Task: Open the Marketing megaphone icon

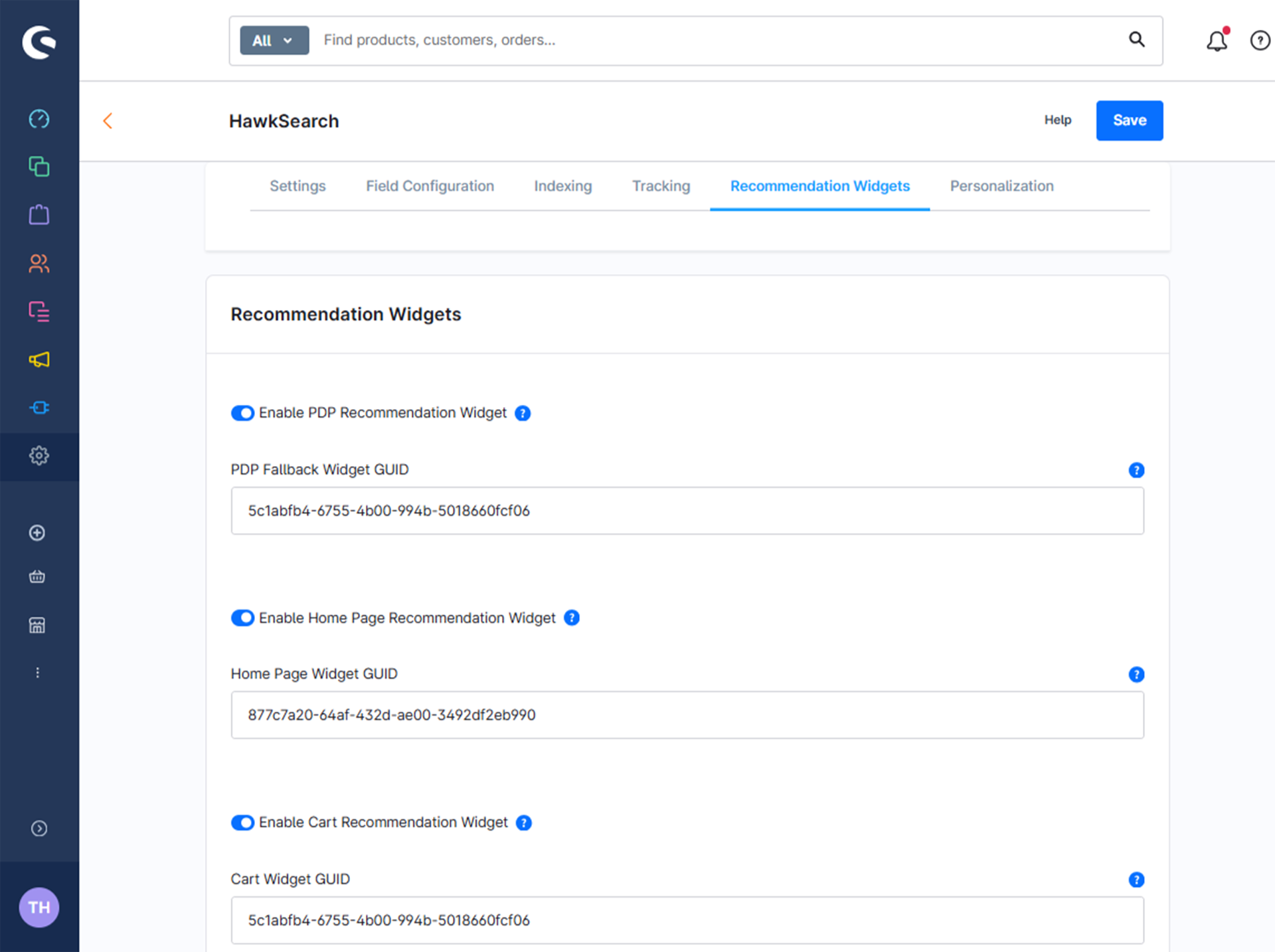Action: [39, 360]
